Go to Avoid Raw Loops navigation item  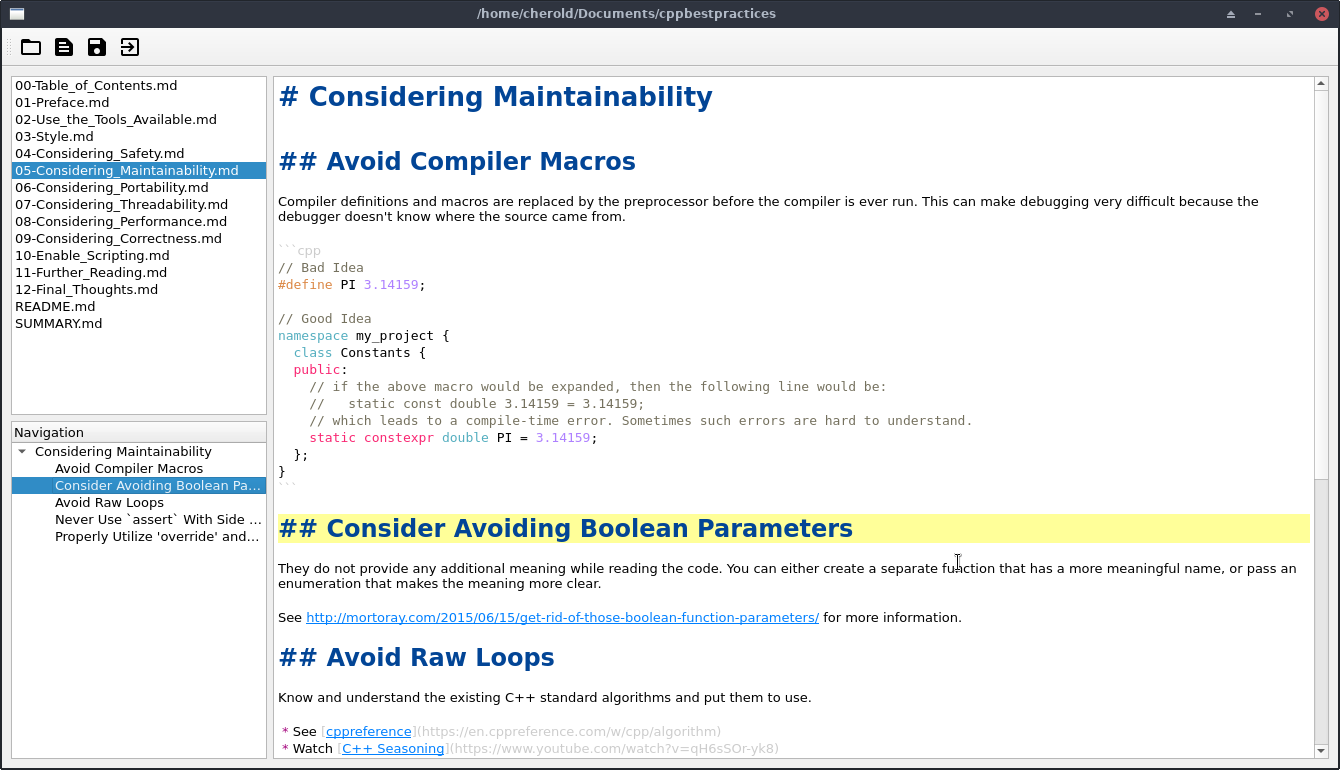[x=109, y=503]
